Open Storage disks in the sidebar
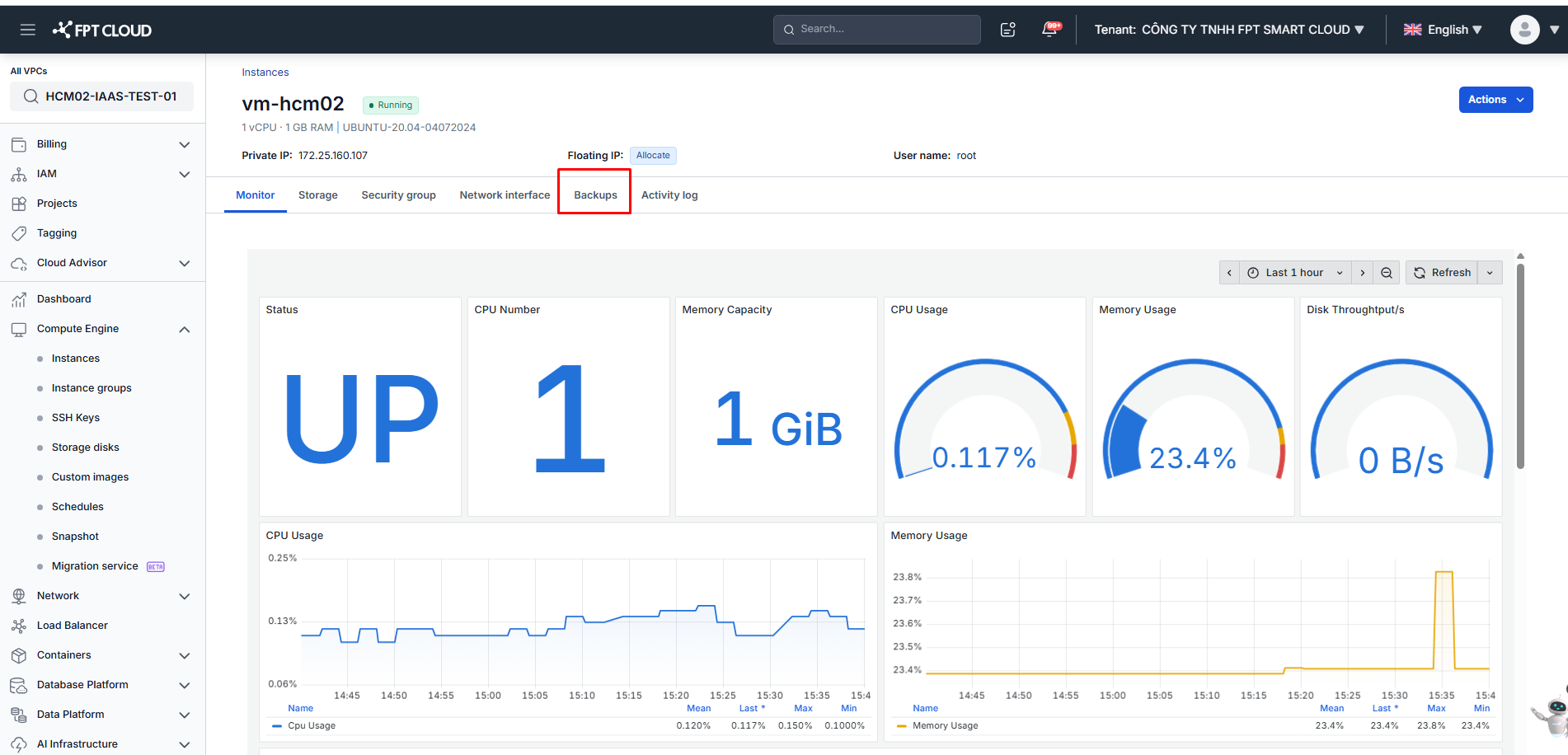This screenshot has height=755, width=1568. tap(86, 448)
